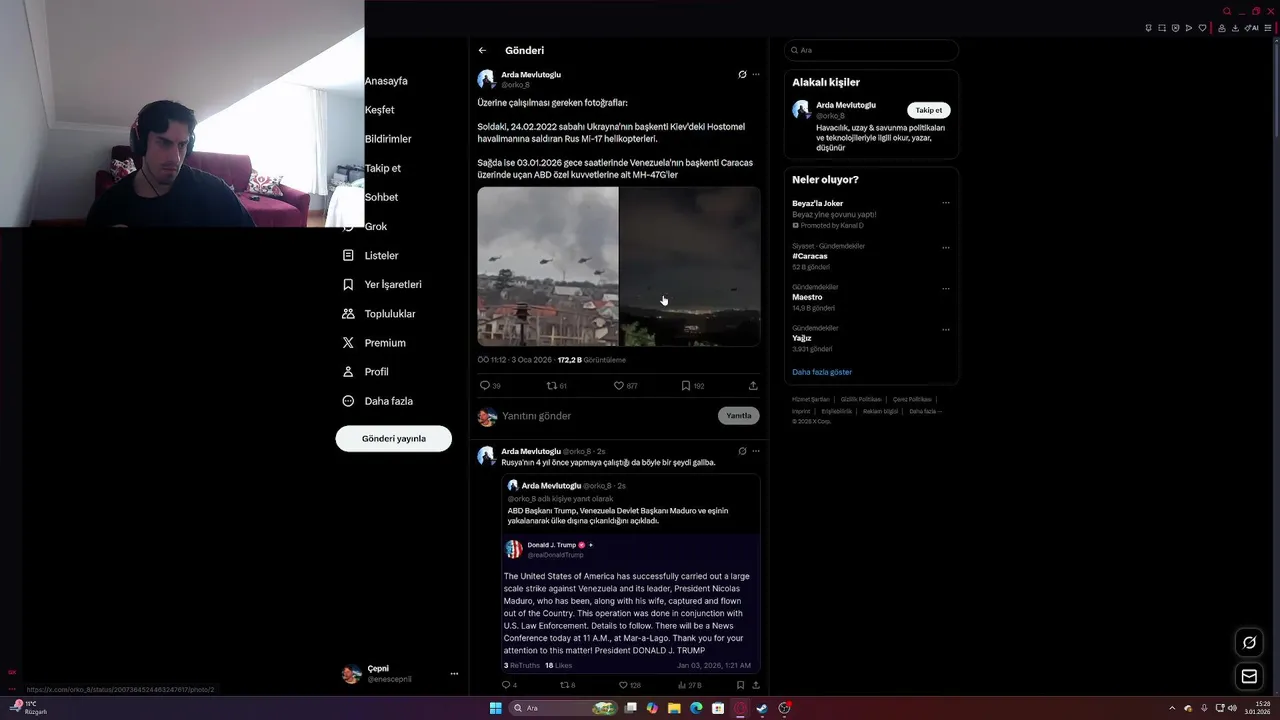Open left photo of Mi-17 helicopters
The width and height of the screenshot is (1280, 720).
pyautogui.click(x=548, y=266)
